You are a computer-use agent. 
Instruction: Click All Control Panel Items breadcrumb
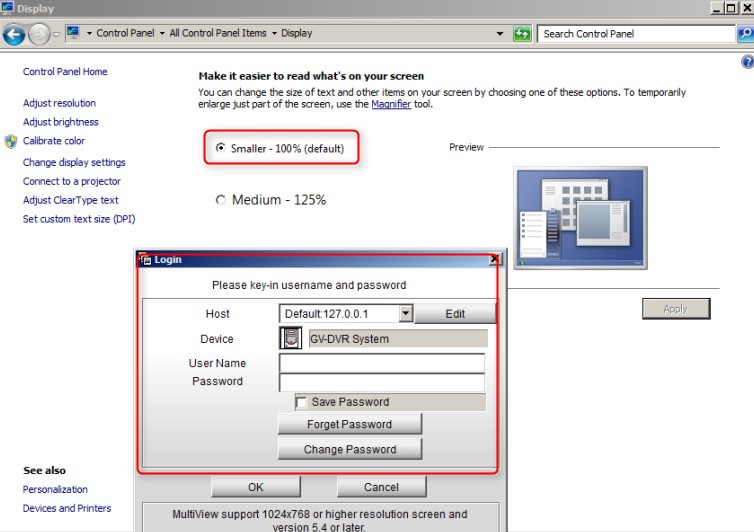pyautogui.click(x=218, y=33)
